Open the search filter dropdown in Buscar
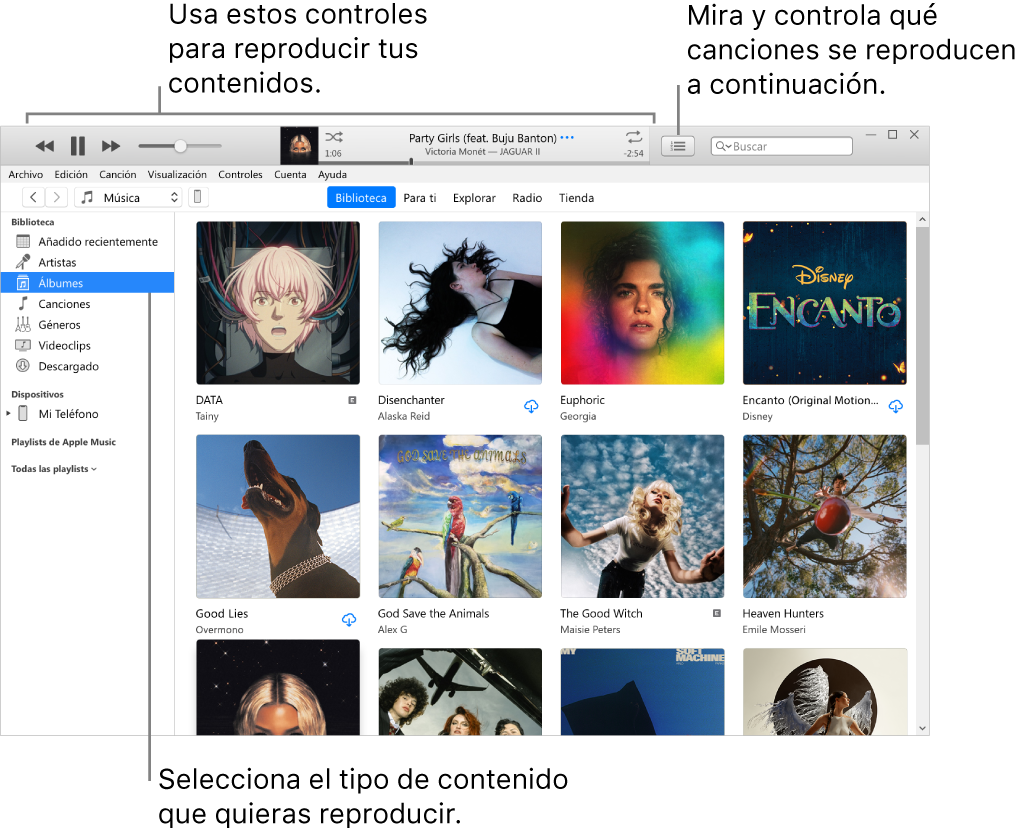Screen dimensions: 1029x835 (x=727, y=146)
